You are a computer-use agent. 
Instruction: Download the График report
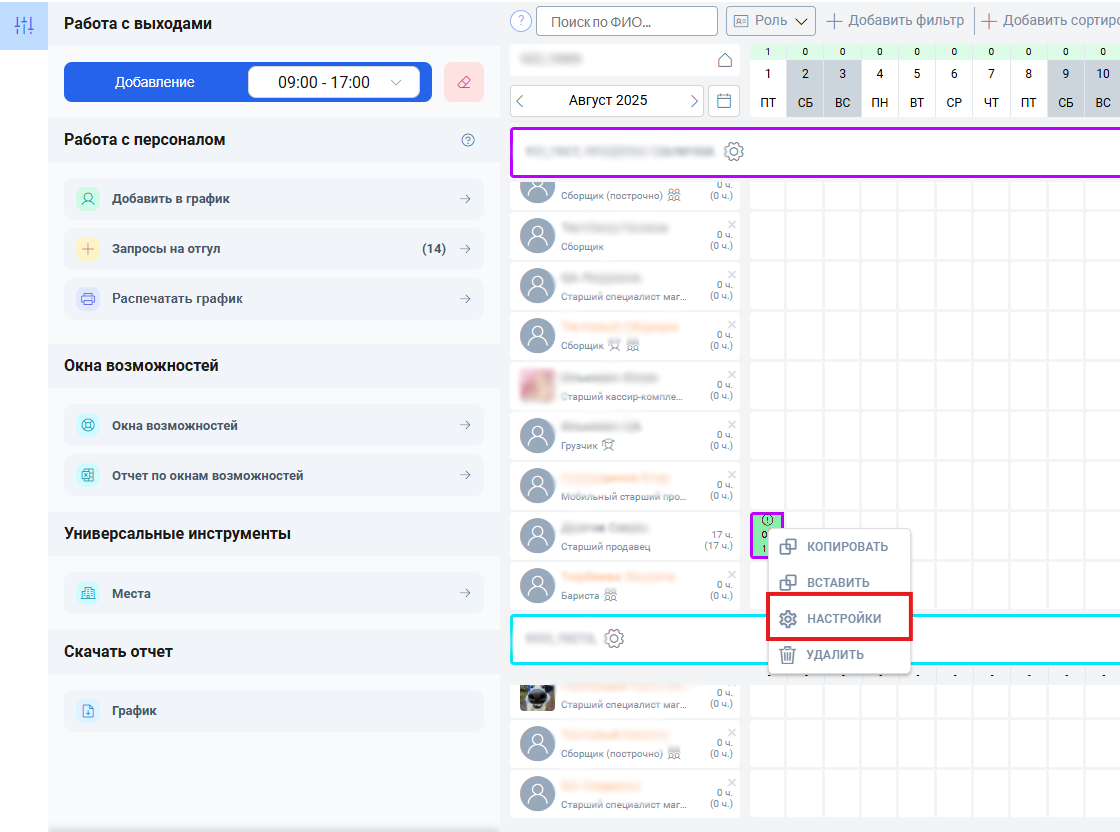274,711
